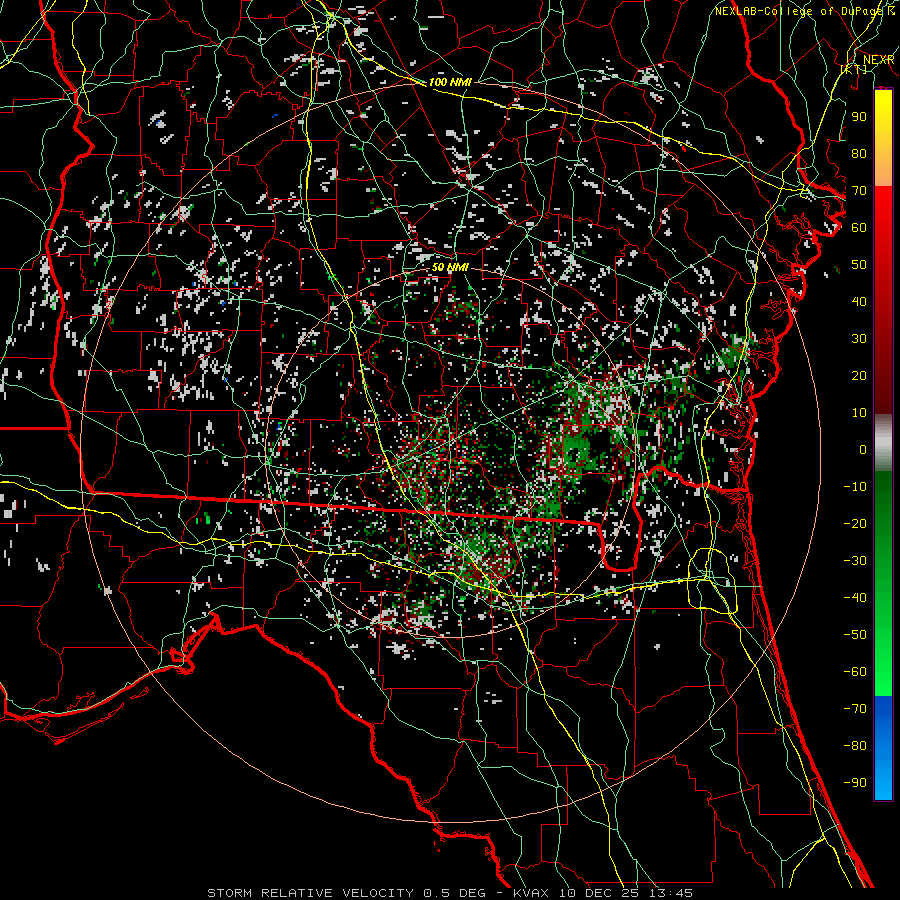Click the -30 label on velocity scale
The height and width of the screenshot is (900, 900).
click(x=855, y=561)
